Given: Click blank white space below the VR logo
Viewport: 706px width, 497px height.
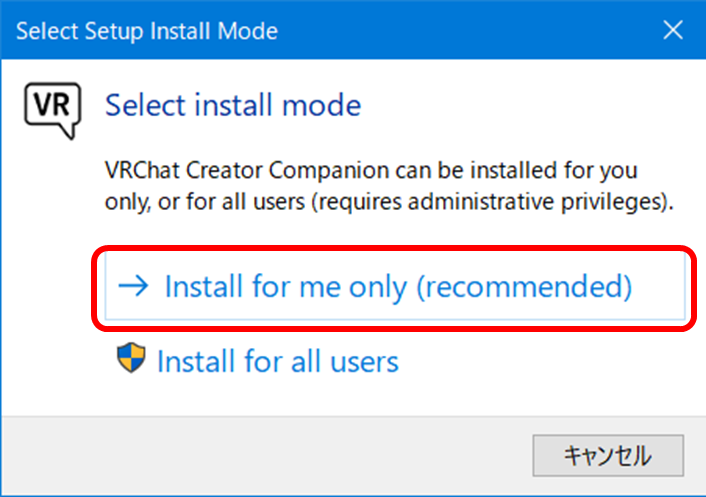Looking at the screenshot, I should 50,250.
